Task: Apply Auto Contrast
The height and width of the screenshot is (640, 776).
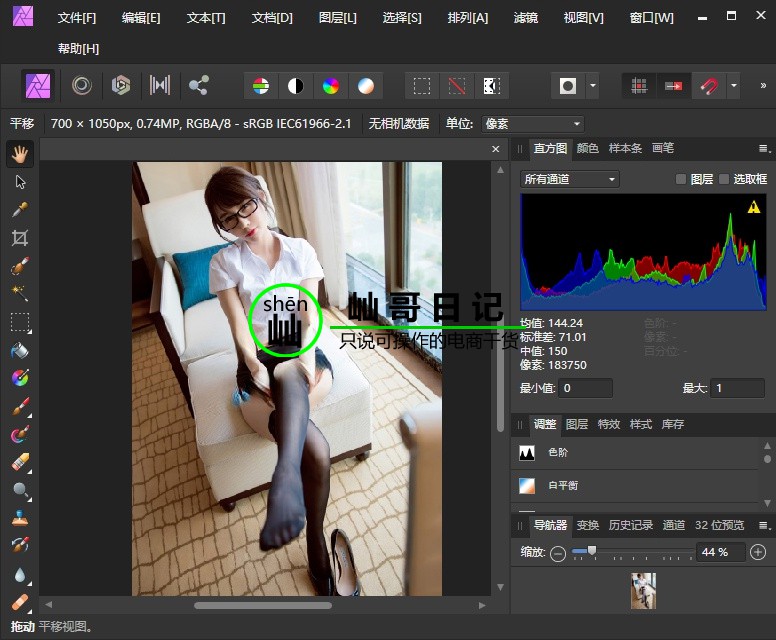Action: 295,86
